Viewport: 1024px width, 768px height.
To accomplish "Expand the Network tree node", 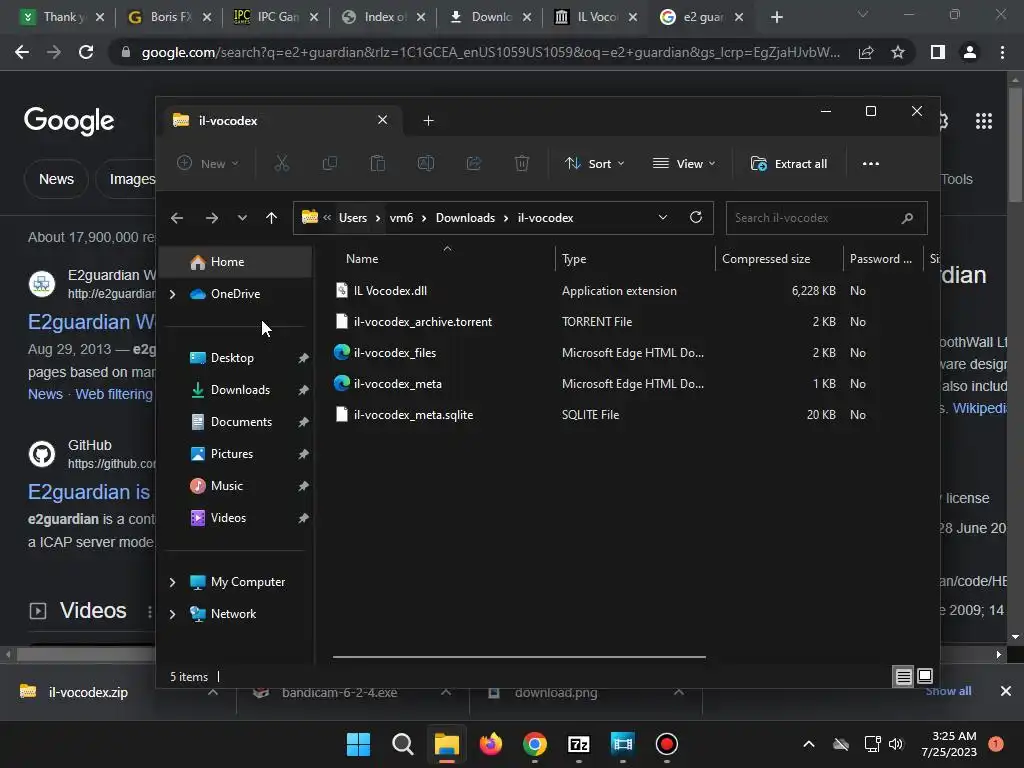I will (x=172, y=614).
